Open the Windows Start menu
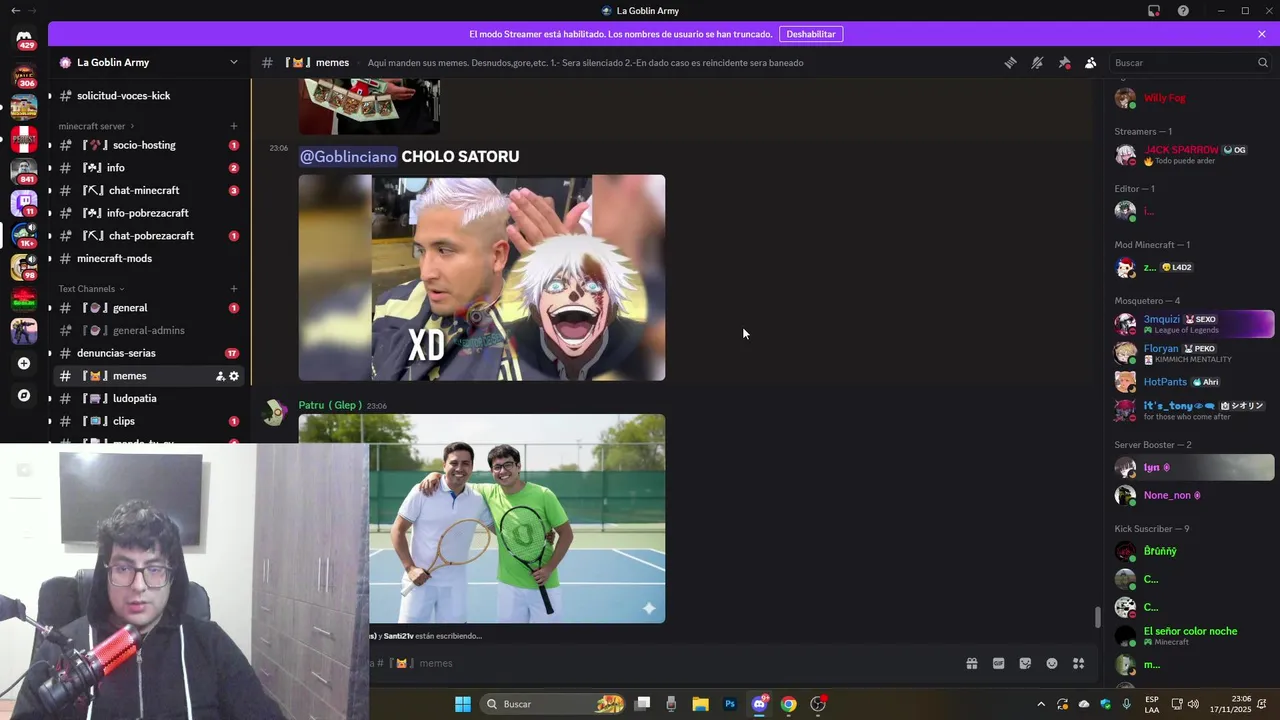Screen dimensions: 1280x720 click(462, 704)
